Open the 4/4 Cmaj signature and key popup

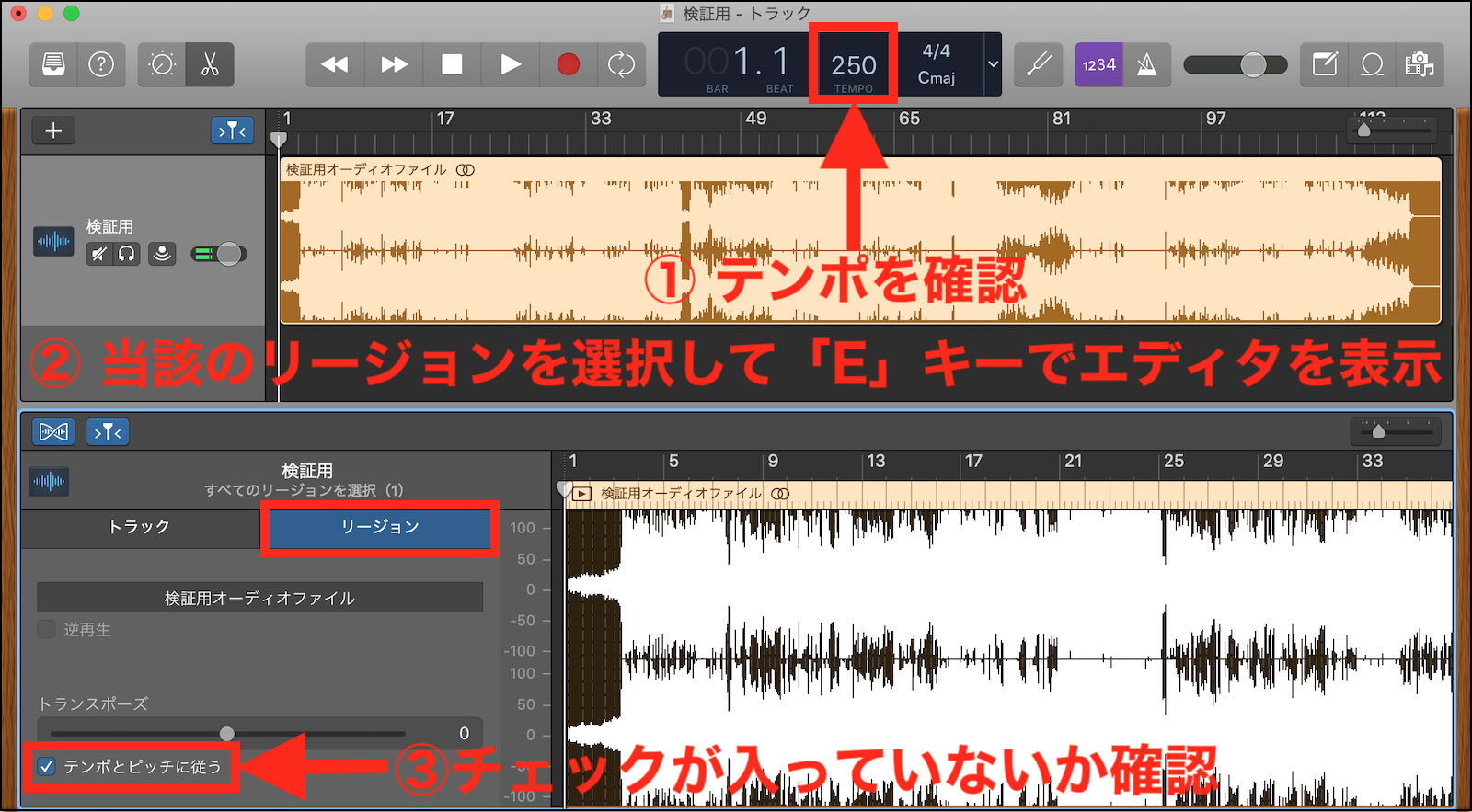937,64
